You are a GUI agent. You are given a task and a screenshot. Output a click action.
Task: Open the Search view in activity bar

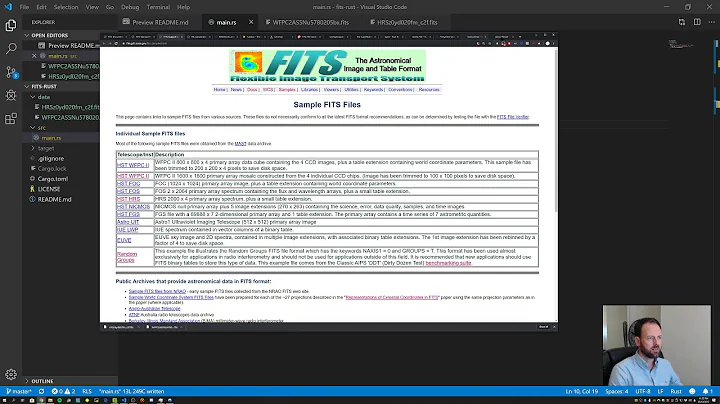11,48
